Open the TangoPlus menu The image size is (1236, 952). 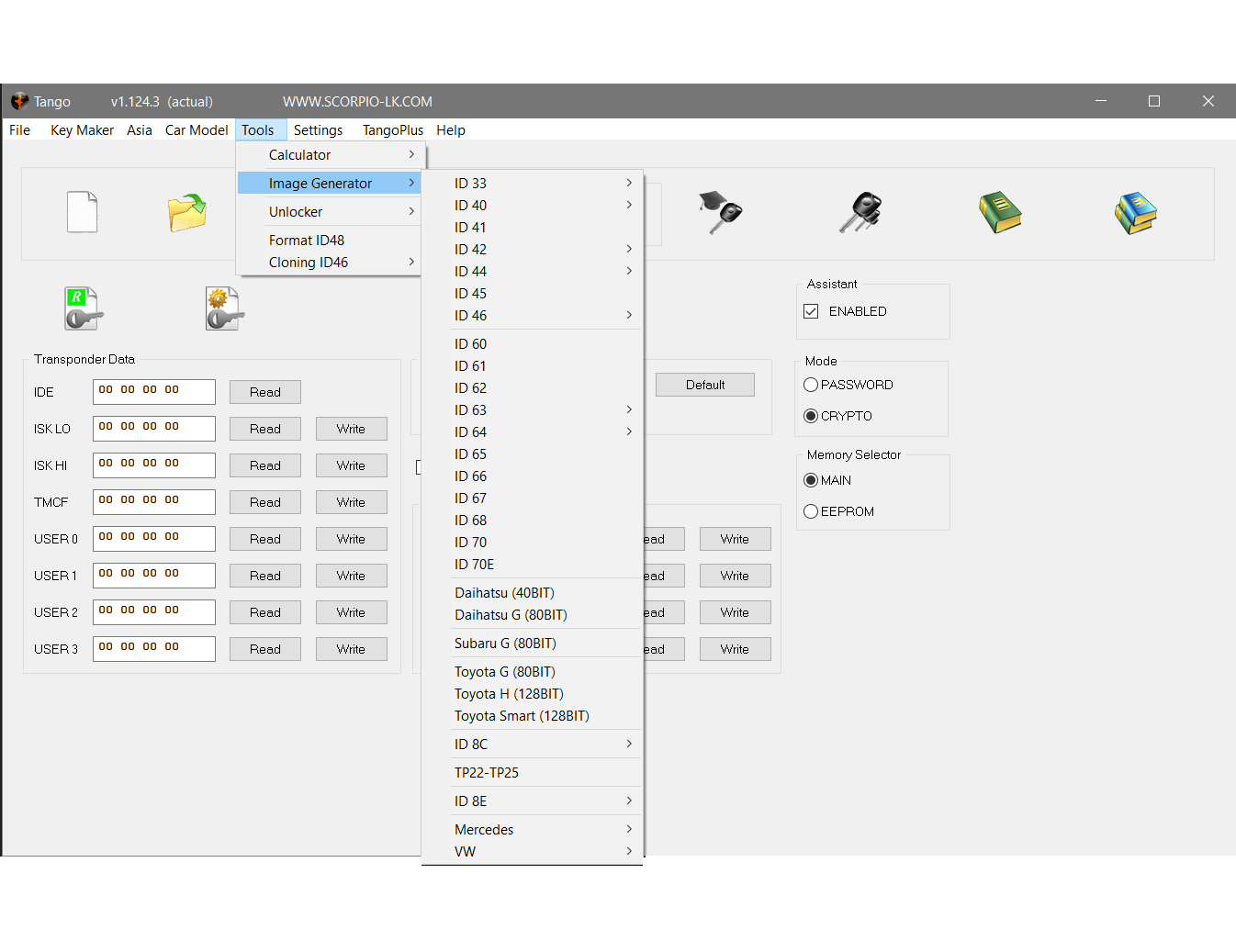393,130
